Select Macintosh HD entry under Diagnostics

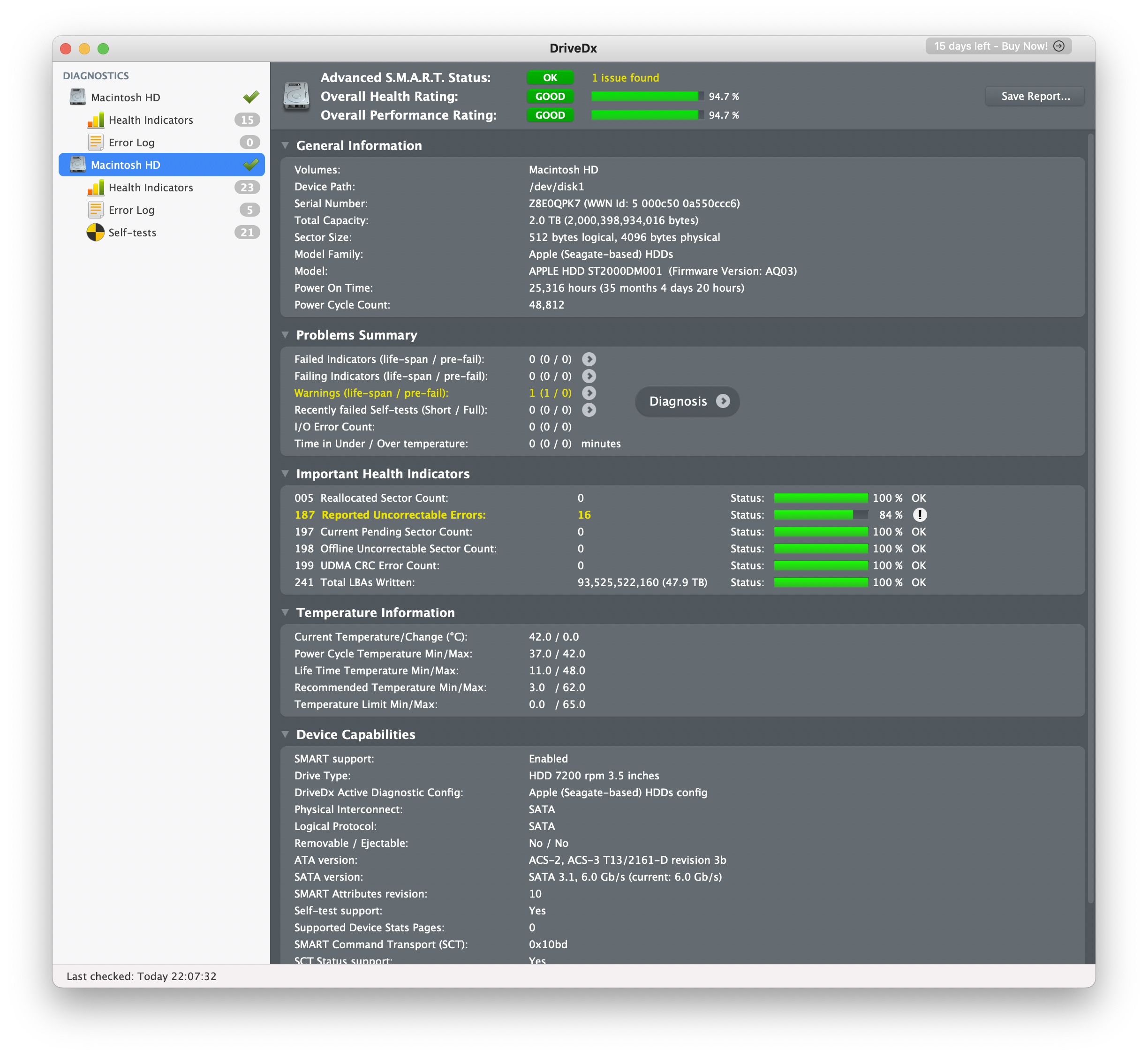(x=126, y=164)
